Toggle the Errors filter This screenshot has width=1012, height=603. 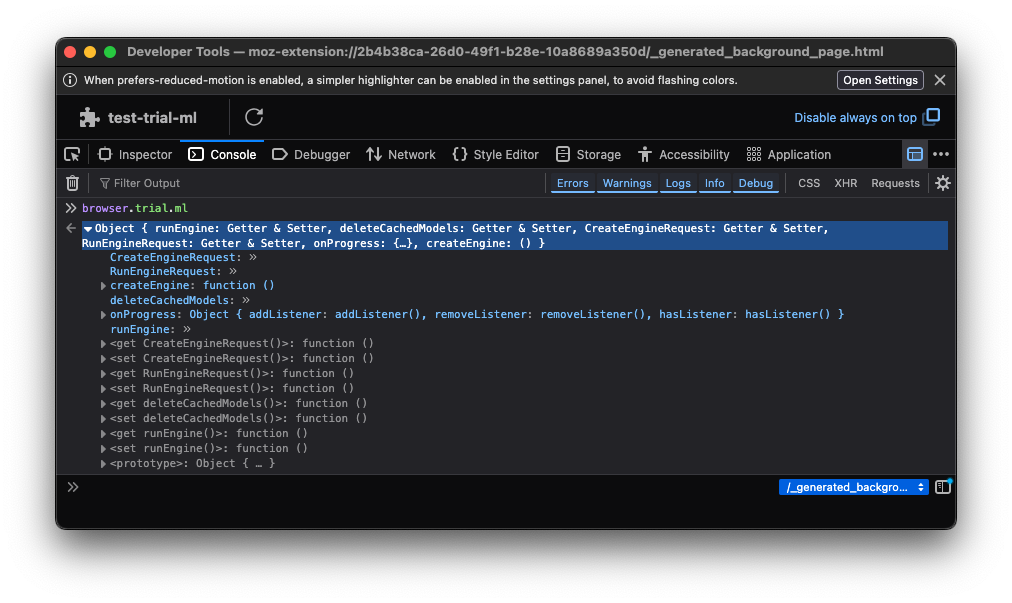tap(572, 183)
